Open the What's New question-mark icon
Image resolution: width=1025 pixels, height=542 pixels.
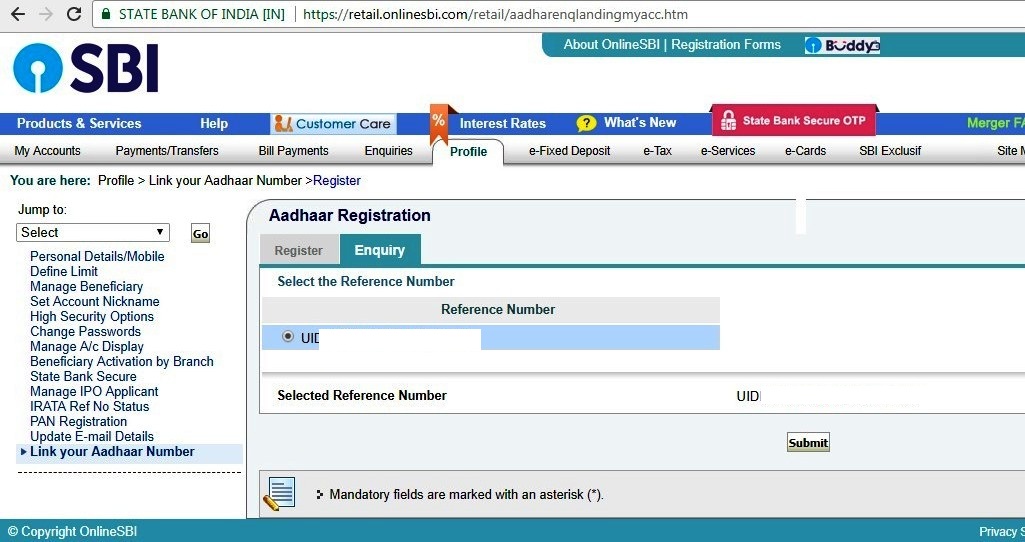pyautogui.click(x=587, y=124)
